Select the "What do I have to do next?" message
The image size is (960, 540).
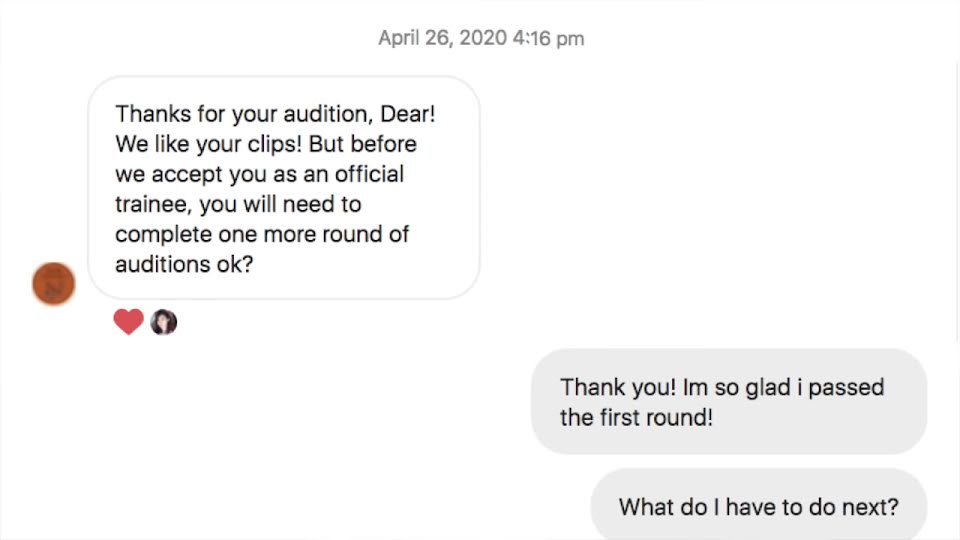pyautogui.click(x=758, y=507)
